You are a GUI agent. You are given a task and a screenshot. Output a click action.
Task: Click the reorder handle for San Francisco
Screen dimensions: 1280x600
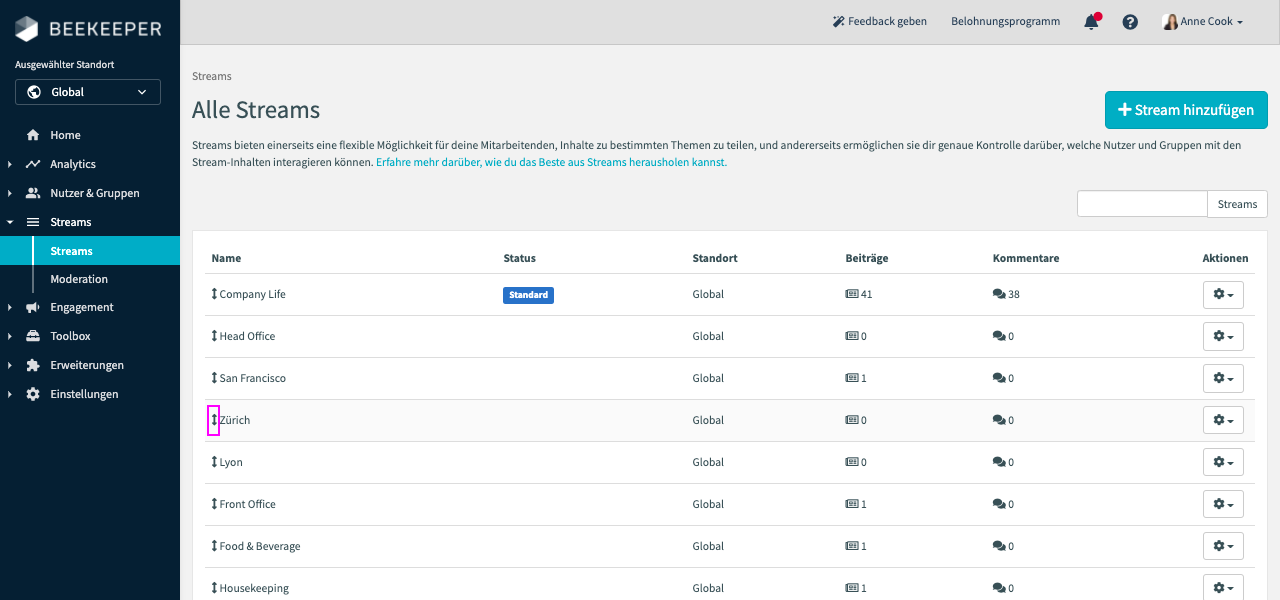point(214,378)
